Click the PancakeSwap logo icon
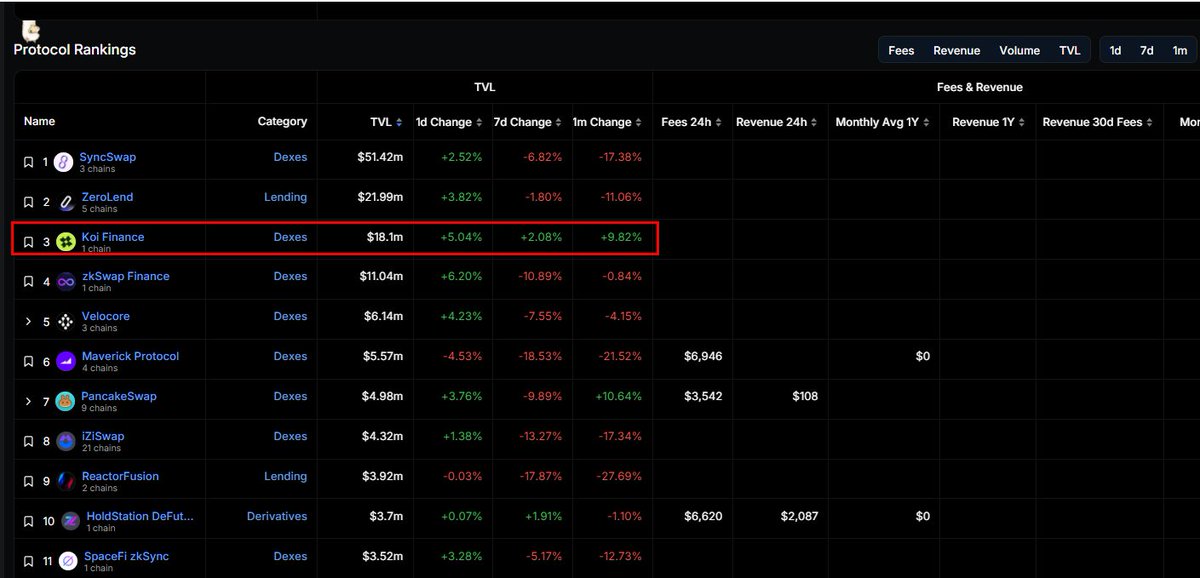The height and width of the screenshot is (578, 1200). (x=65, y=401)
